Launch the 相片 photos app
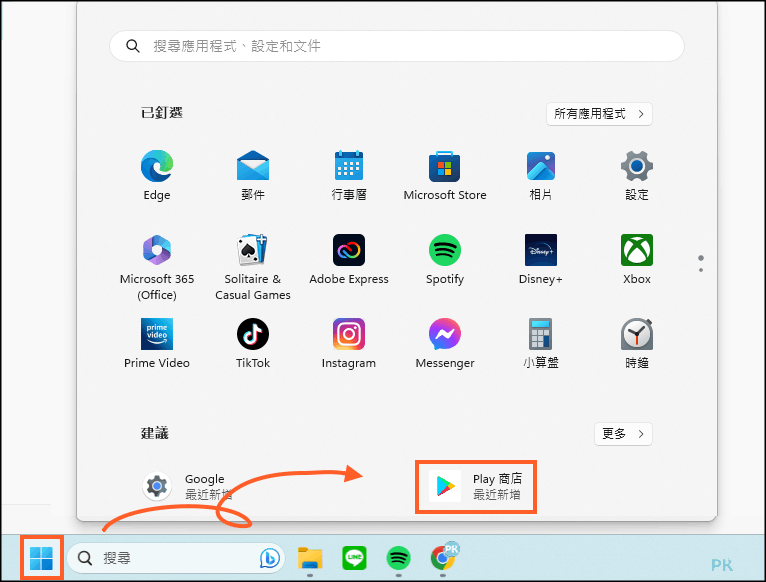This screenshot has width=766, height=582. click(540, 174)
